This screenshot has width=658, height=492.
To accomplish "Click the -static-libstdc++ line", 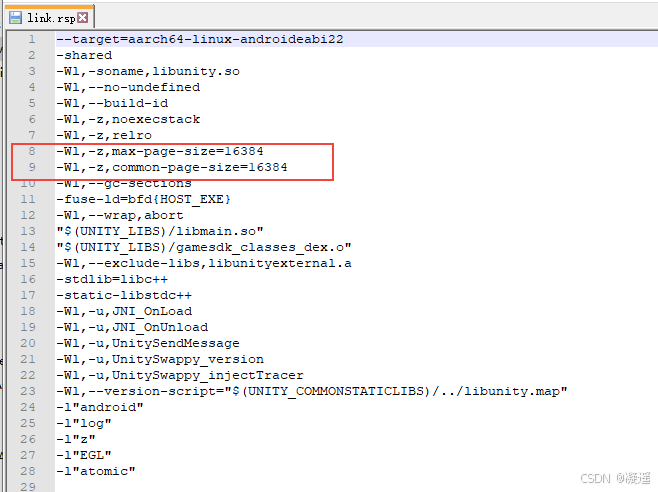I will [124, 295].
